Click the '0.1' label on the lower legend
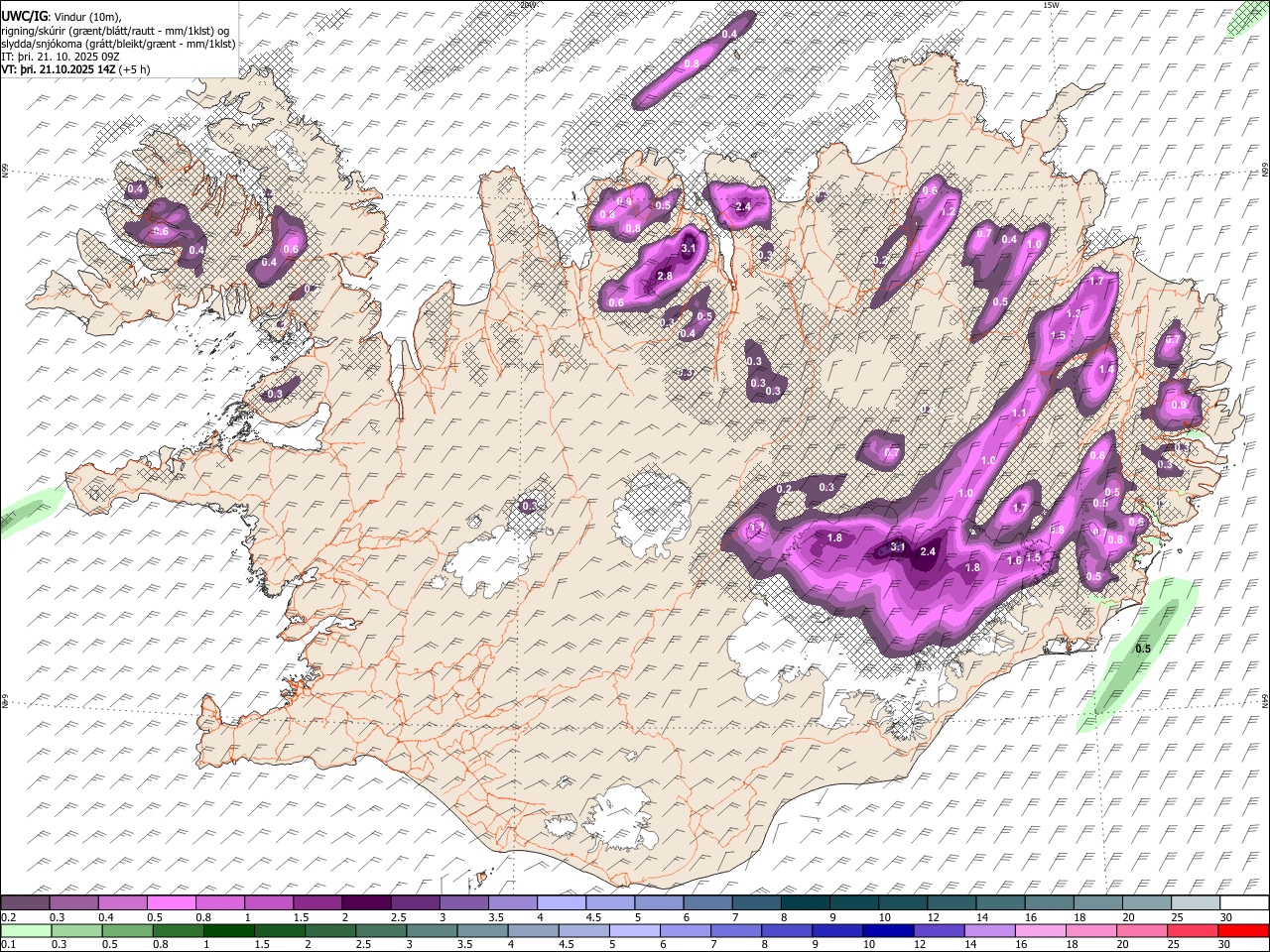The image size is (1270, 952). point(9,944)
